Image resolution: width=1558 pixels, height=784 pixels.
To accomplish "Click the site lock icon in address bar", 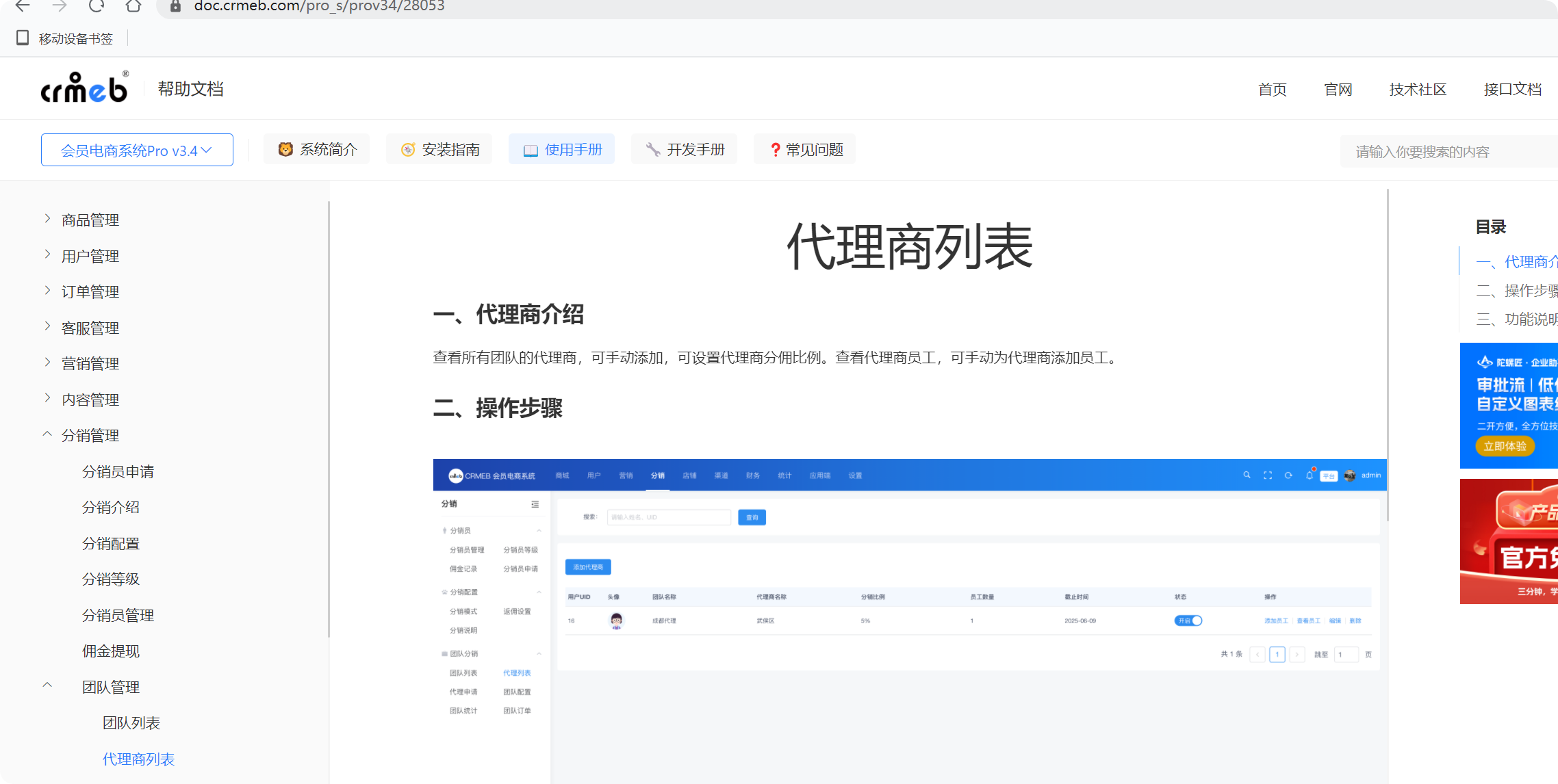I will pyautogui.click(x=176, y=6).
